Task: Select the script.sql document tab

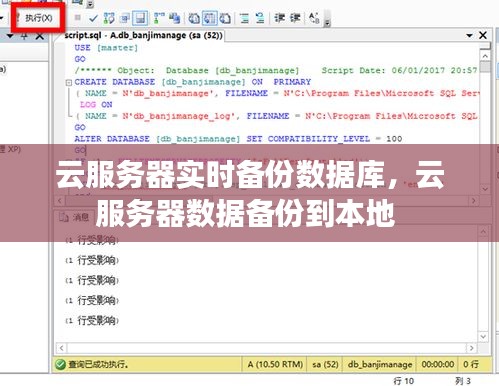Action: [x=143, y=35]
